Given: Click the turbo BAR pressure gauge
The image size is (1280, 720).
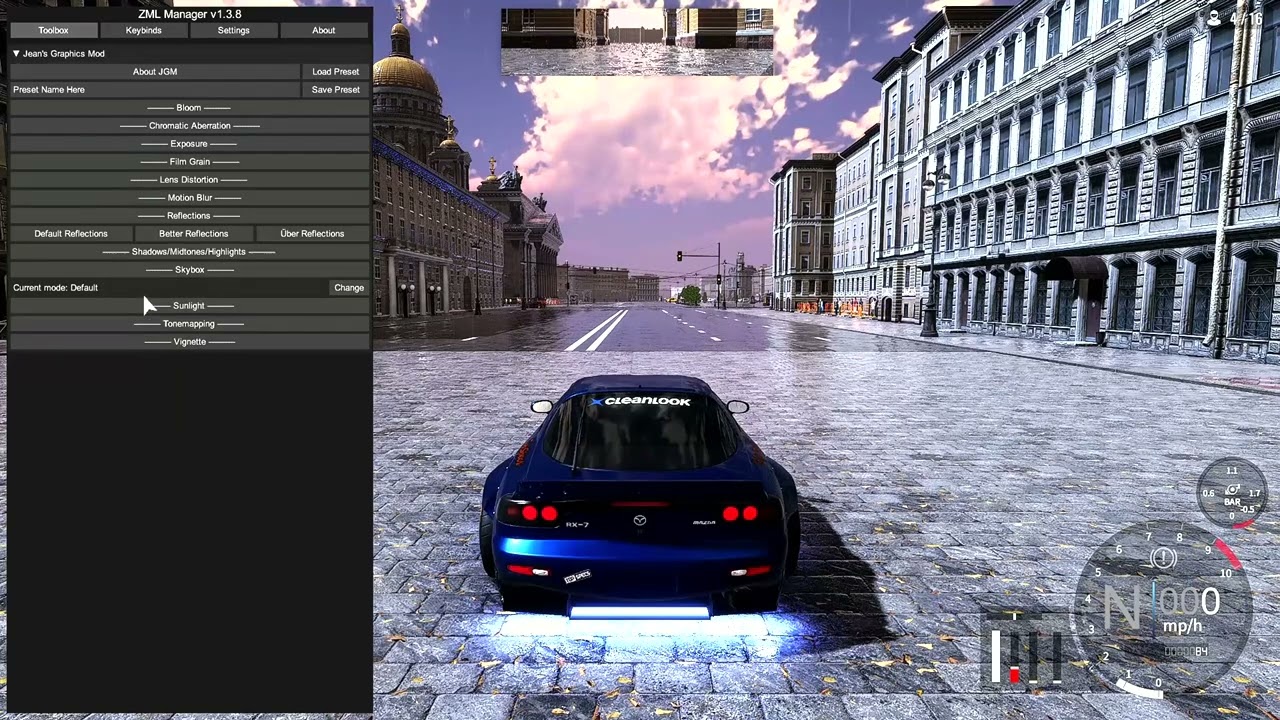Looking at the screenshot, I should click(1232, 493).
